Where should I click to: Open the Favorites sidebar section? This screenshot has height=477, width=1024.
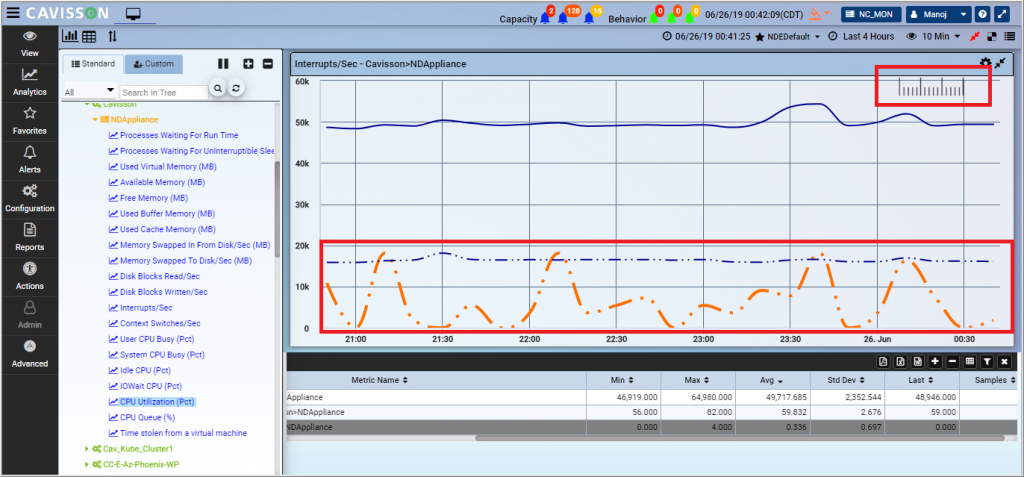(29, 122)
